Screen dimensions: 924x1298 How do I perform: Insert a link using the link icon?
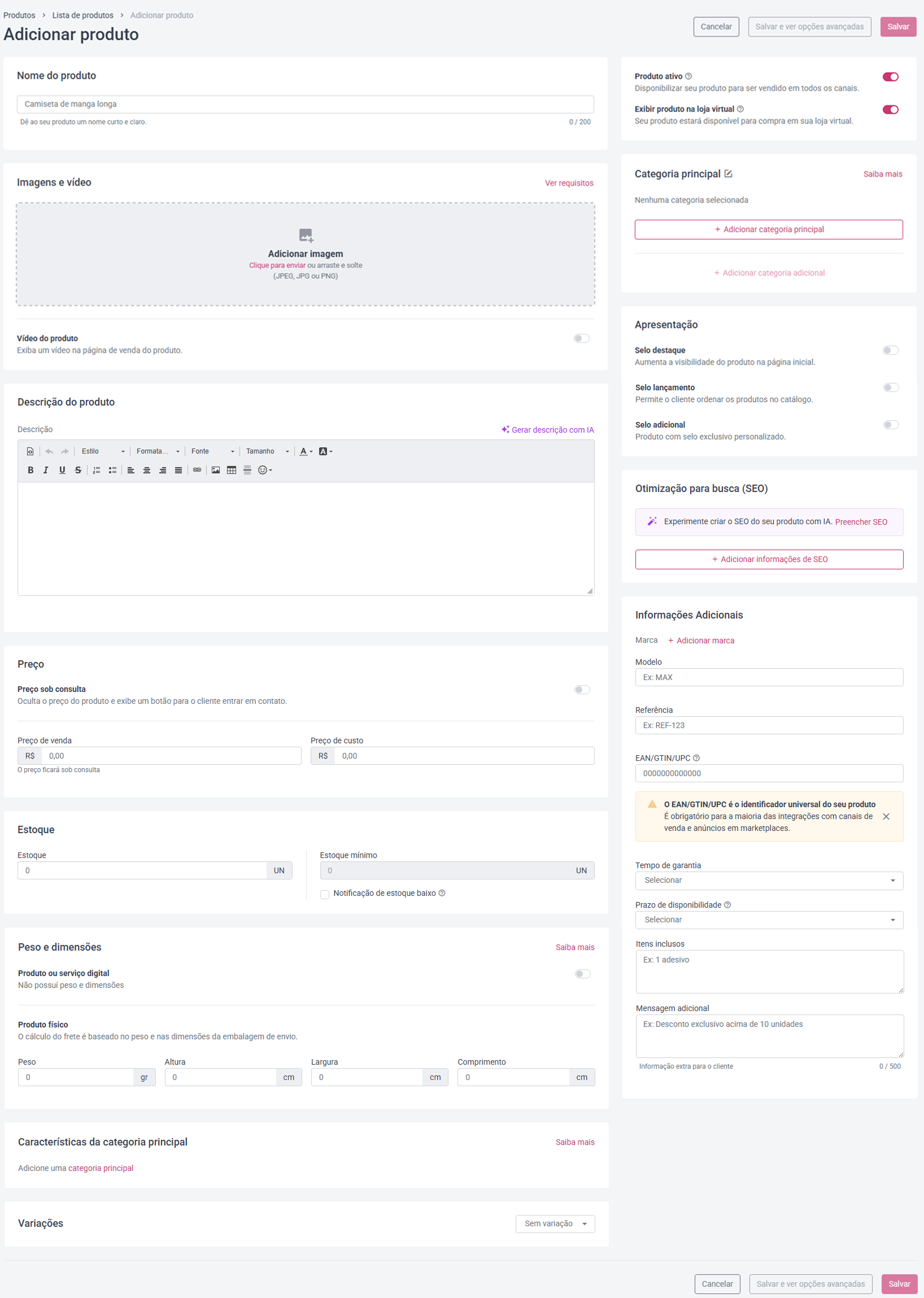(x=197, y=470)
